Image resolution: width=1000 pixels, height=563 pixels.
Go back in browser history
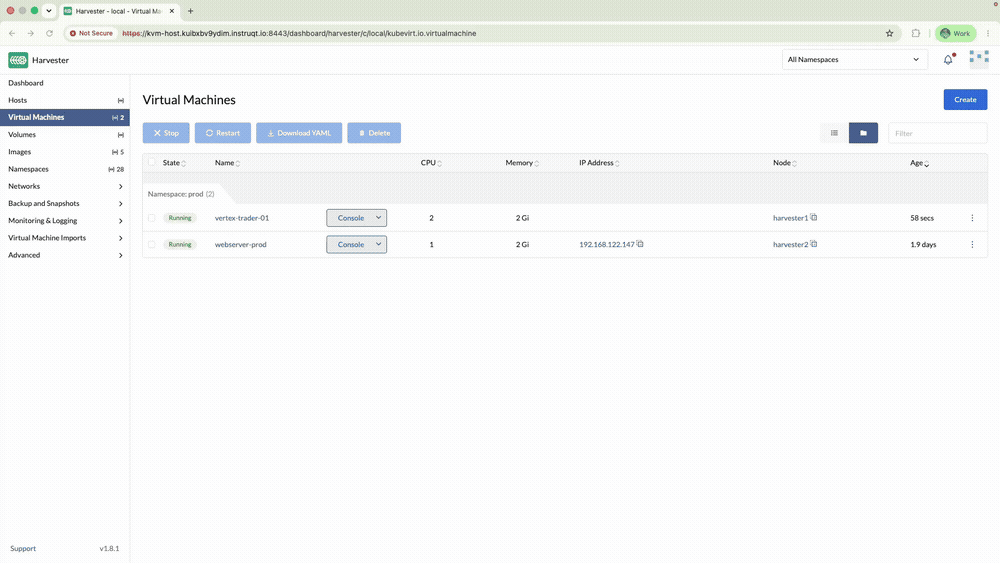coord(12,33)
